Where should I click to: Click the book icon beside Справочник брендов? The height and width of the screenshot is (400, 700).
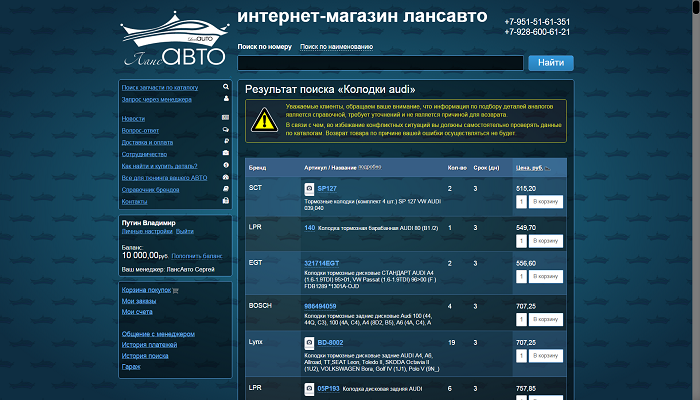(226, 188)
